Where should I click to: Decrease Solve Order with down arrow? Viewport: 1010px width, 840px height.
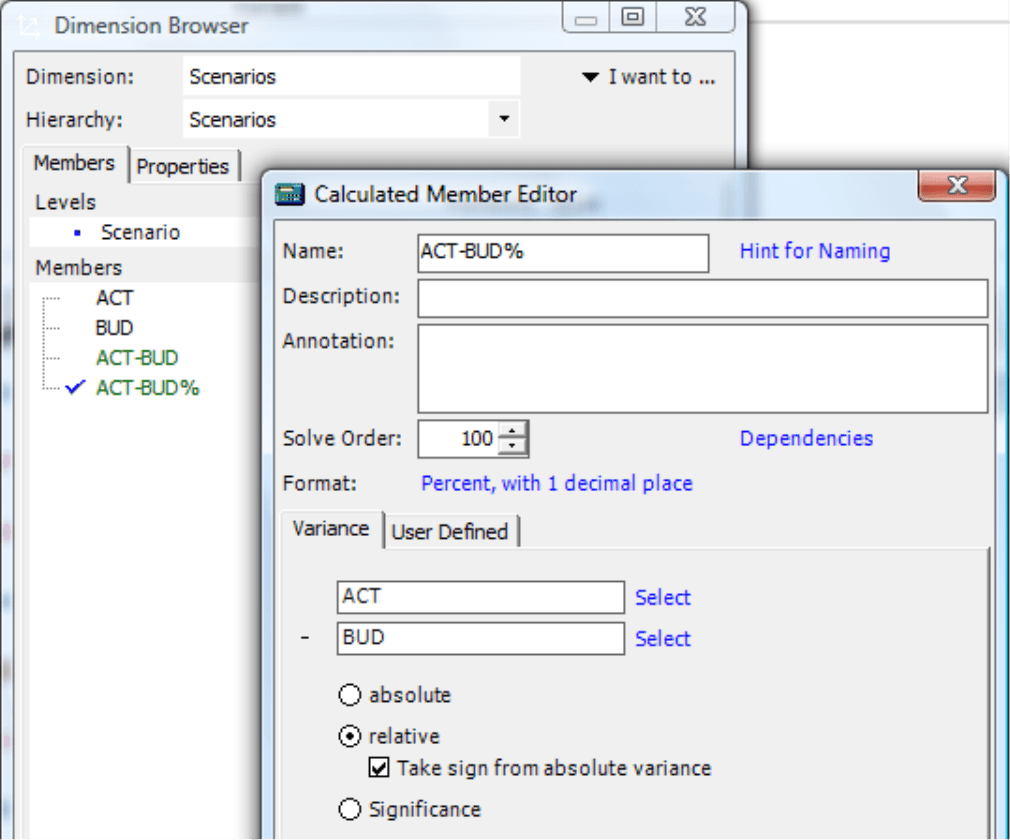(513, 446)
